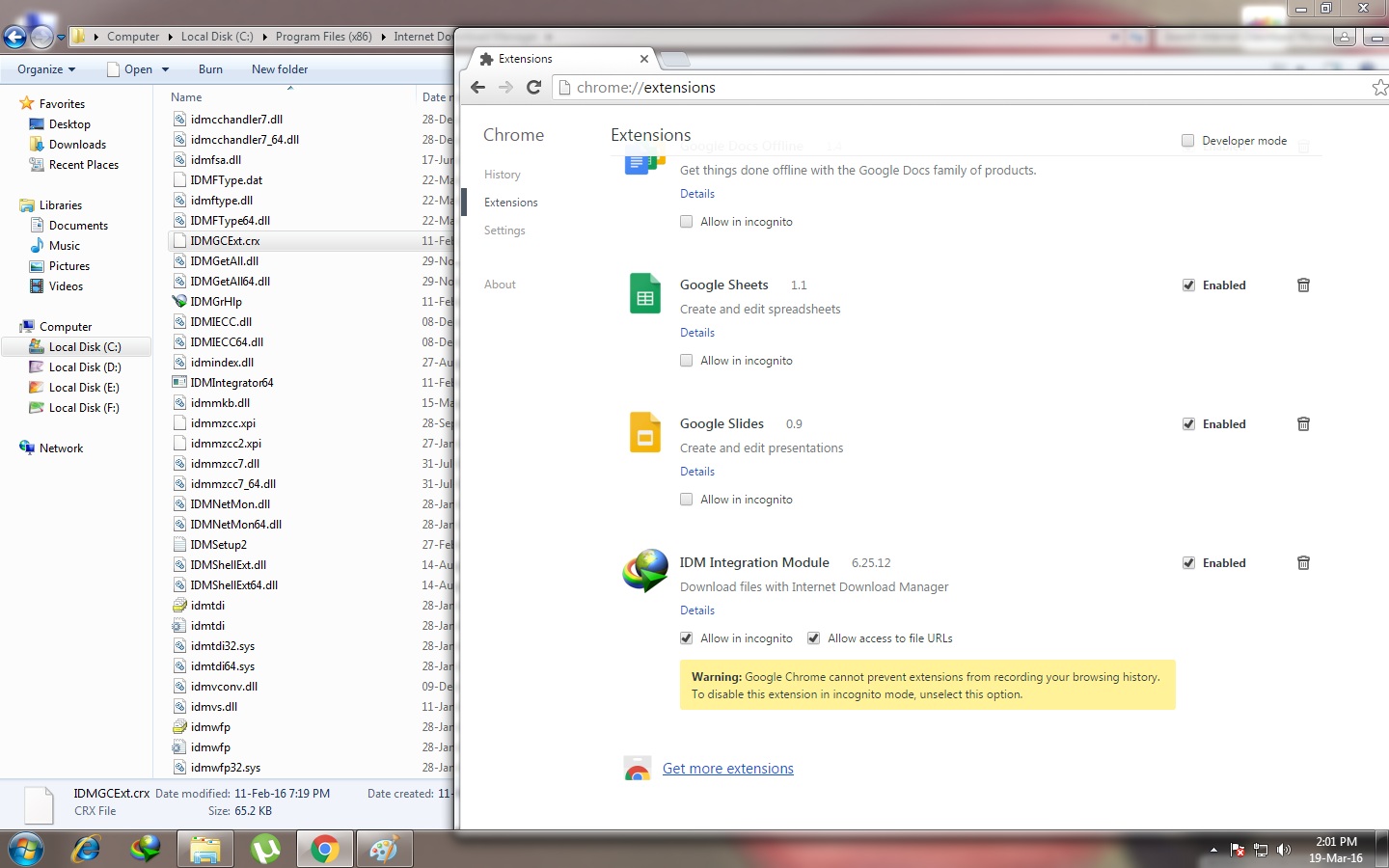The height and width of the screenshot is (868, 1389).
Task: Click the Chrome back arrow button
Action: (477, 87)
